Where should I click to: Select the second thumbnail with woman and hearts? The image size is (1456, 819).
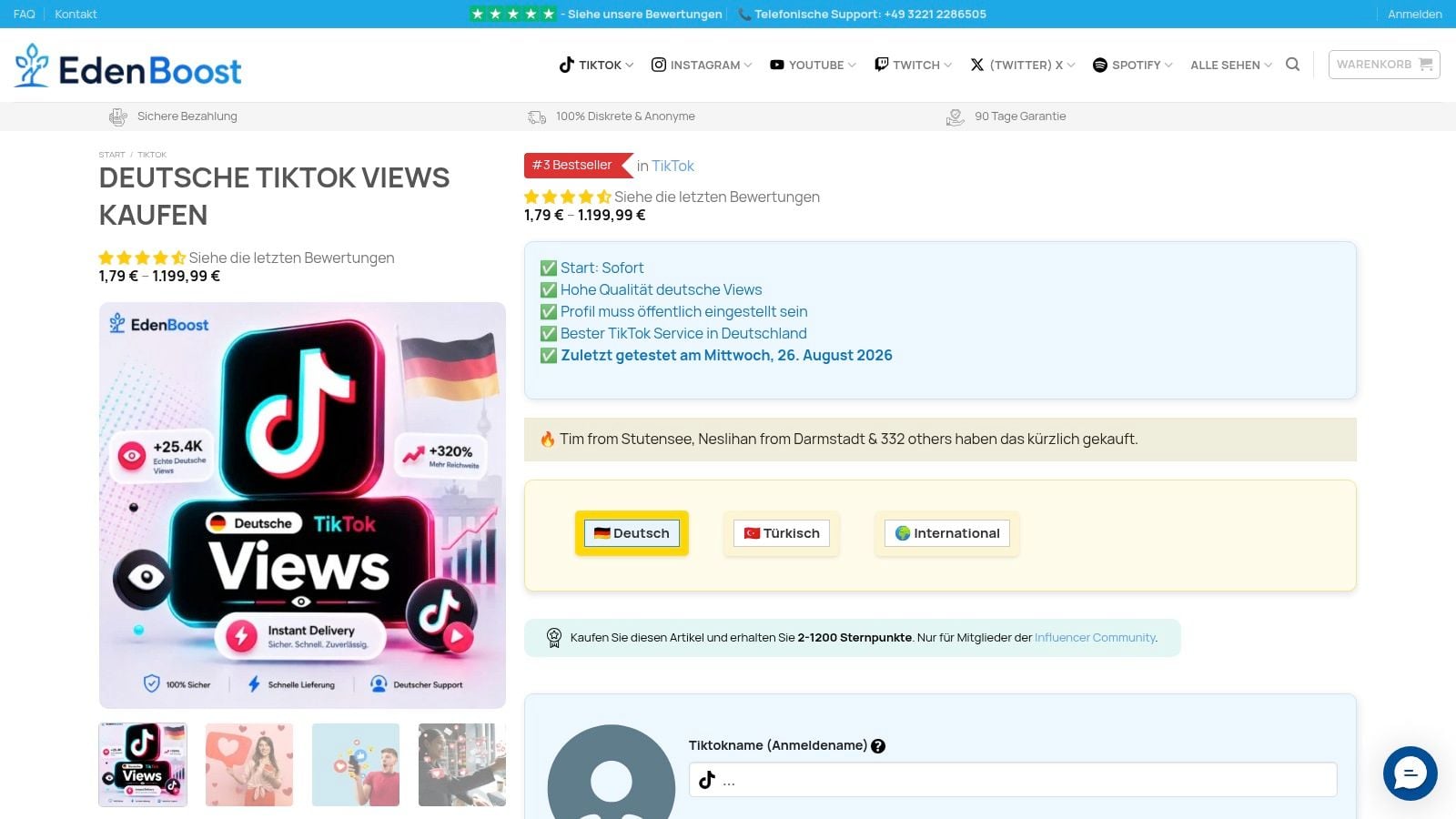tap(249, 764)
